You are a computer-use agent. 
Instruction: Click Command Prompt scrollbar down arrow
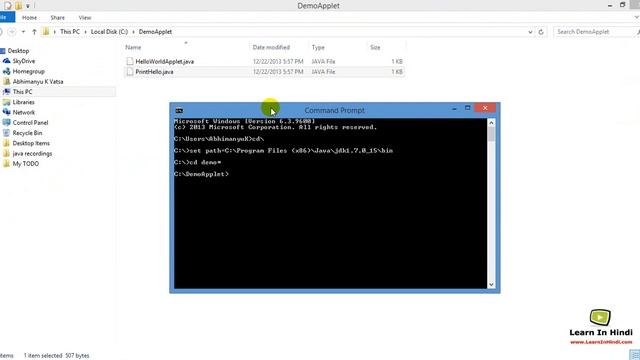point(491,284)
